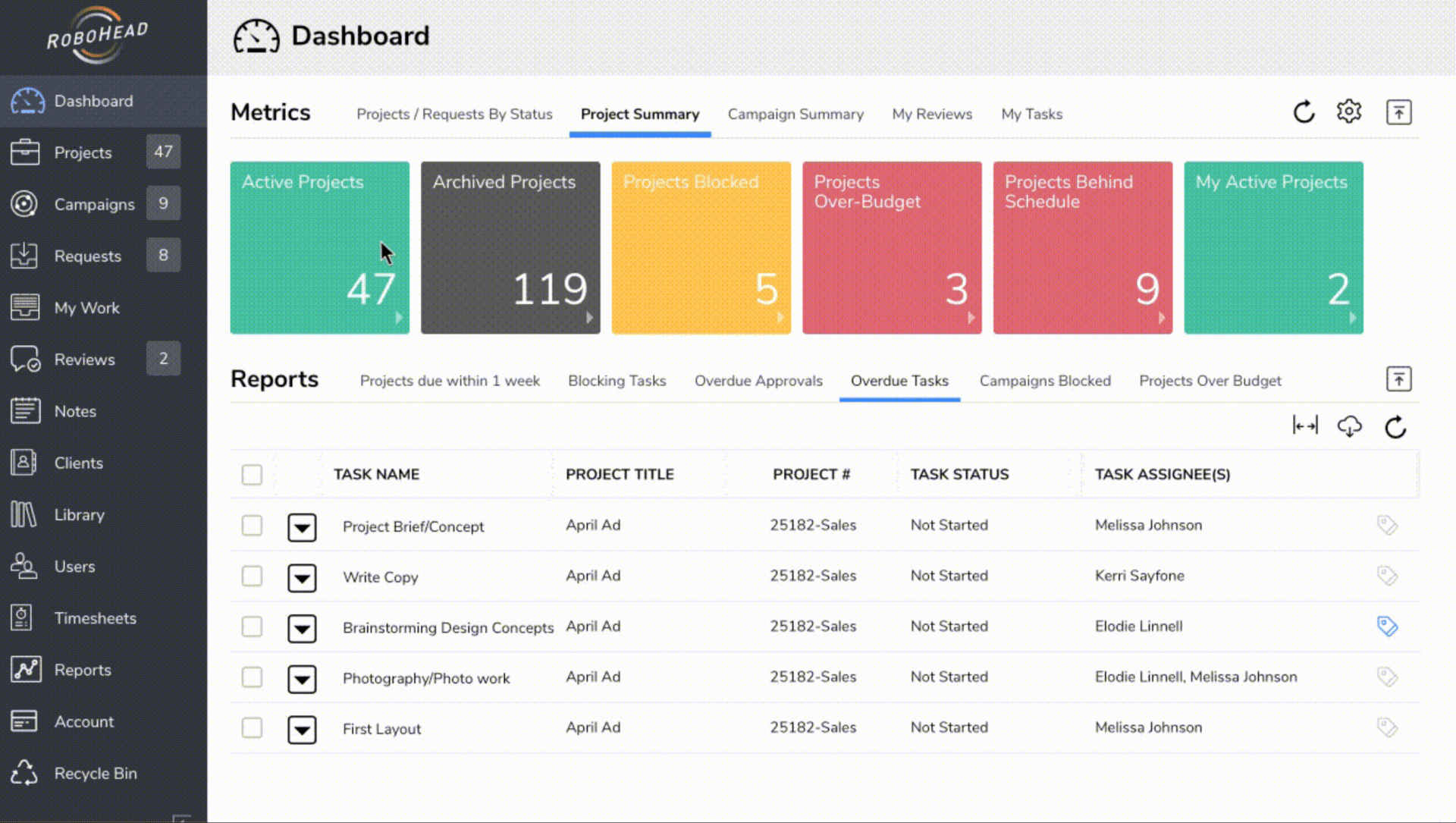Expand the dropdown on Project Brief/Concept row
This screenshot has height=823, width=1456.
click(302, 527)
